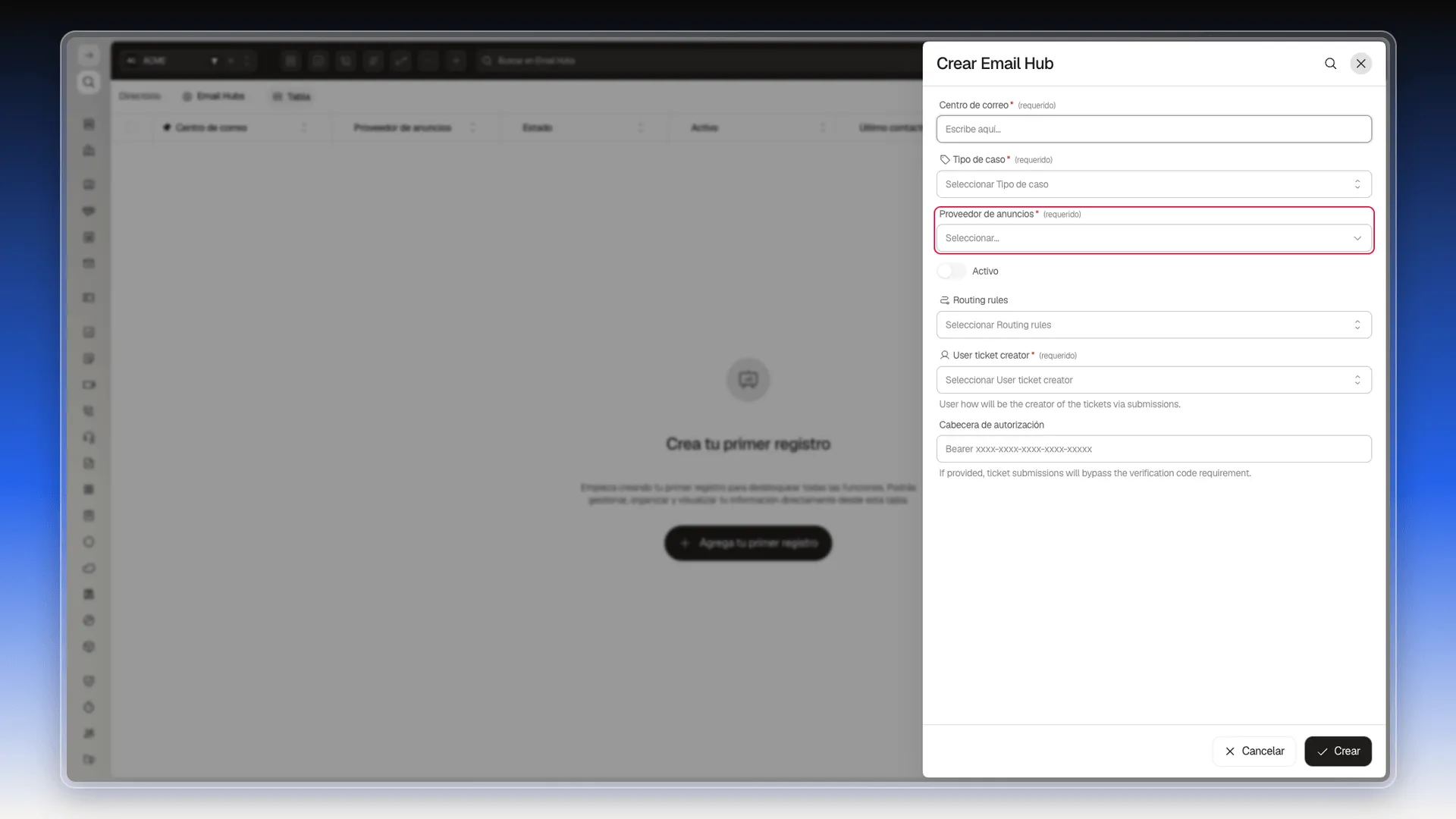Close the Crear Email Hub panel
The width and height of the screenshot is (1456, 819).
pyautogui.click(x=1361, y=64)
